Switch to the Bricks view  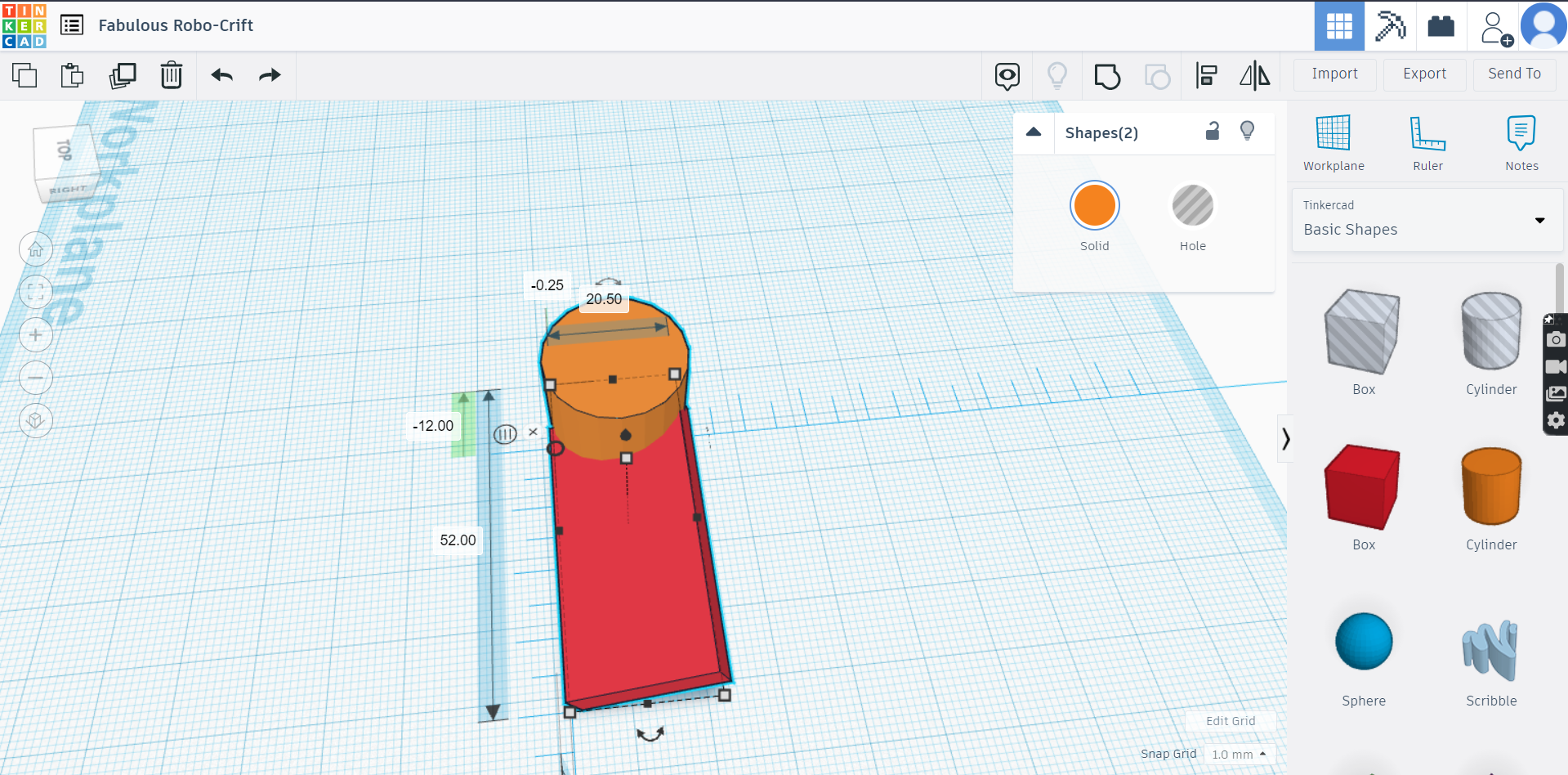point(1440,25)
